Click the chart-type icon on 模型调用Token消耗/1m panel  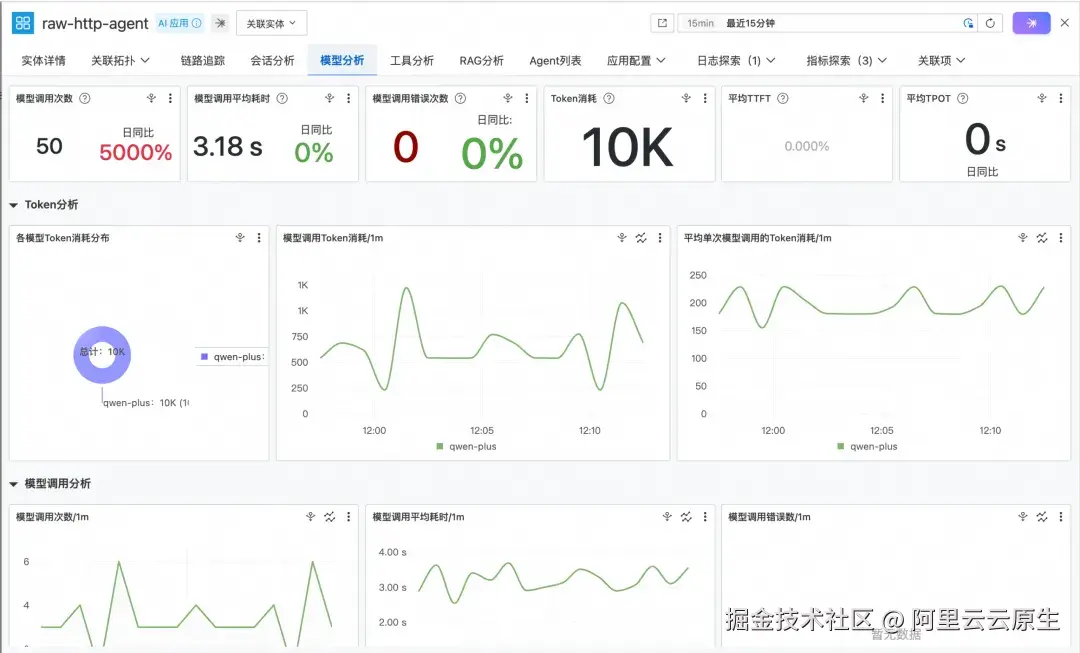641,238
